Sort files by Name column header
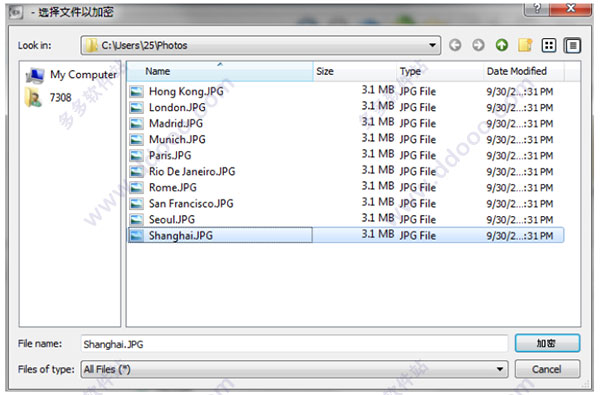Screen dimensions: 600x395 click(x=220, y=71)
